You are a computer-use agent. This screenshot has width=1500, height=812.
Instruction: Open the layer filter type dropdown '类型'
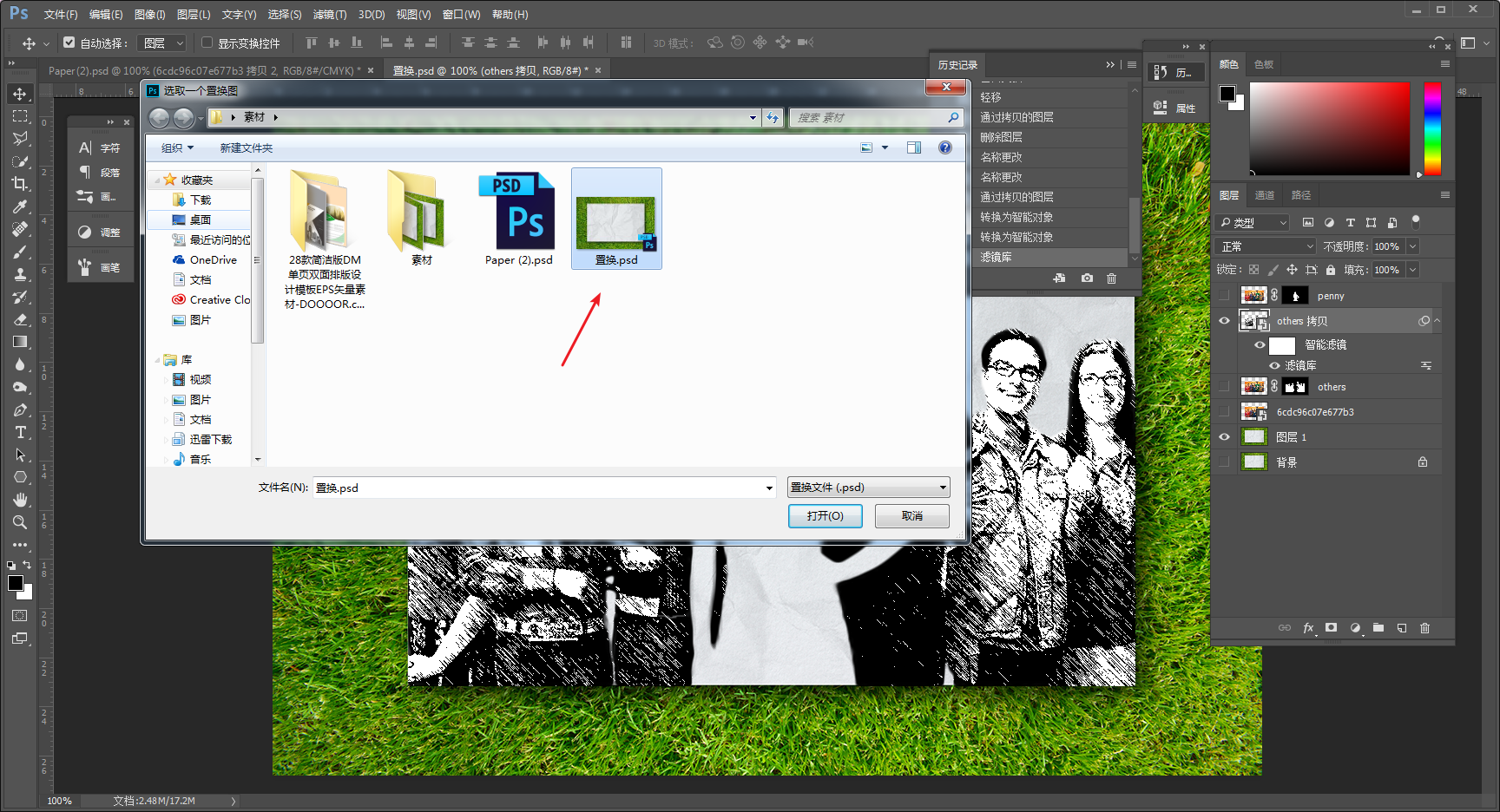pyautogui.click(x=1253, y=223)
